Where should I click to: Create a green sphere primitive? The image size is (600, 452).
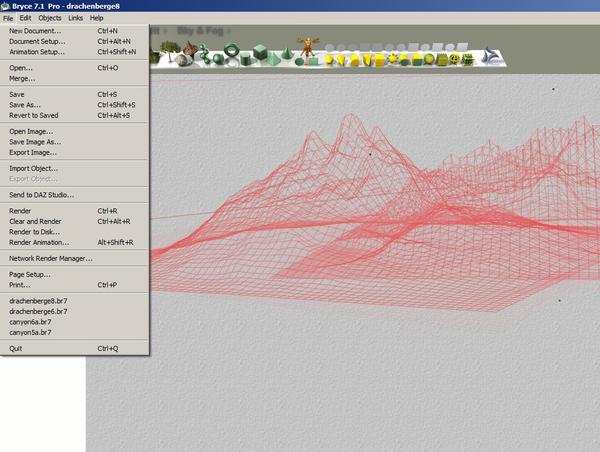218,59
